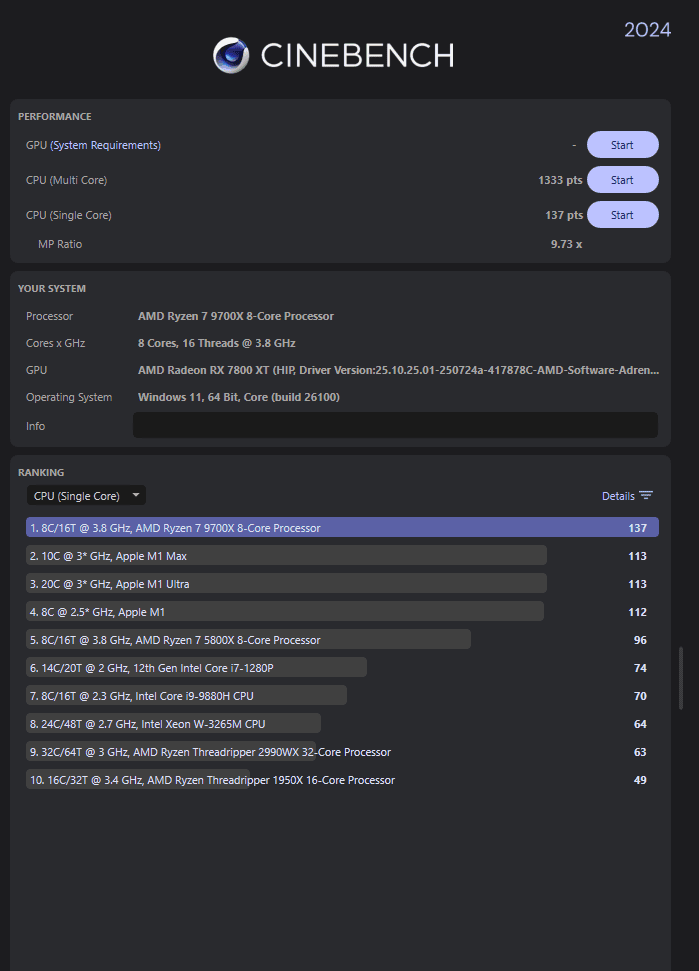Viewport: 699px width, 971px height.
Task: Click the Details filter icon
Action: coord(646,495)
